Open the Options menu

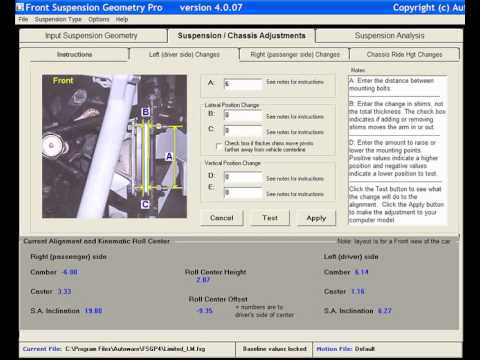click(99, 19)
